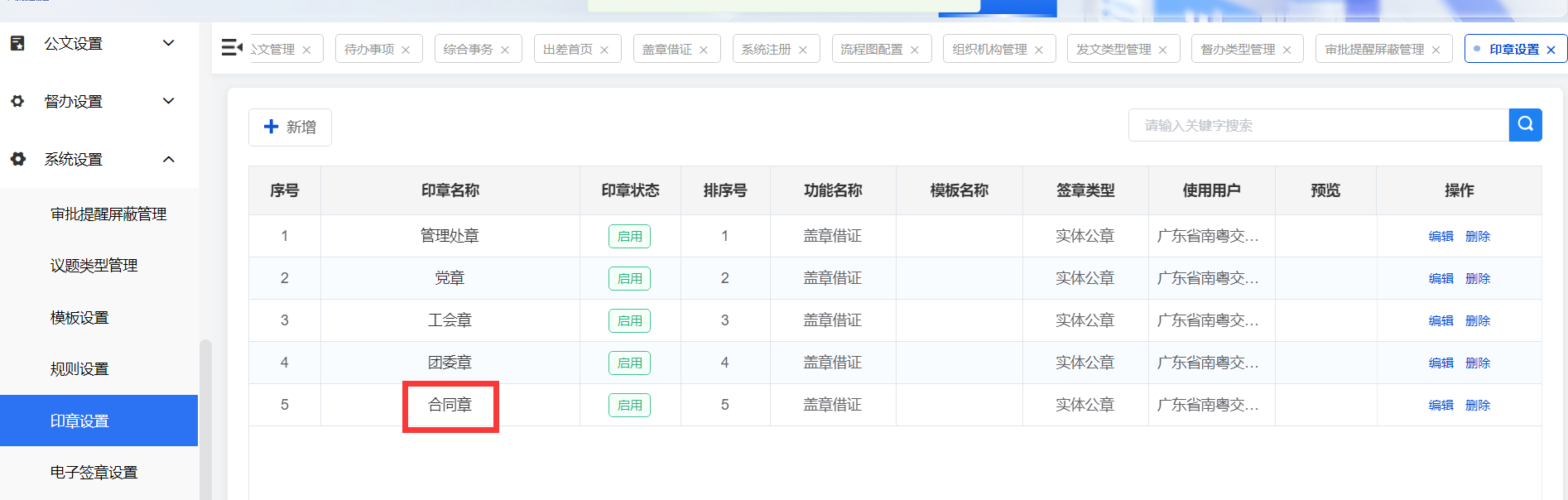This screenshot has height=500, width=1568.
Task: Click the 公文设置 document icon
Action: (x=17, y=43)
